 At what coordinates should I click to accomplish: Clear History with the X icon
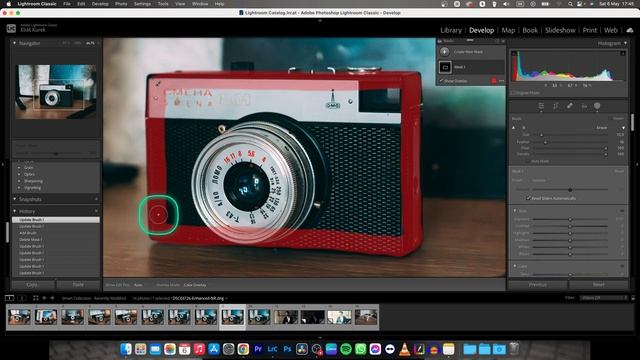[96, 211]
